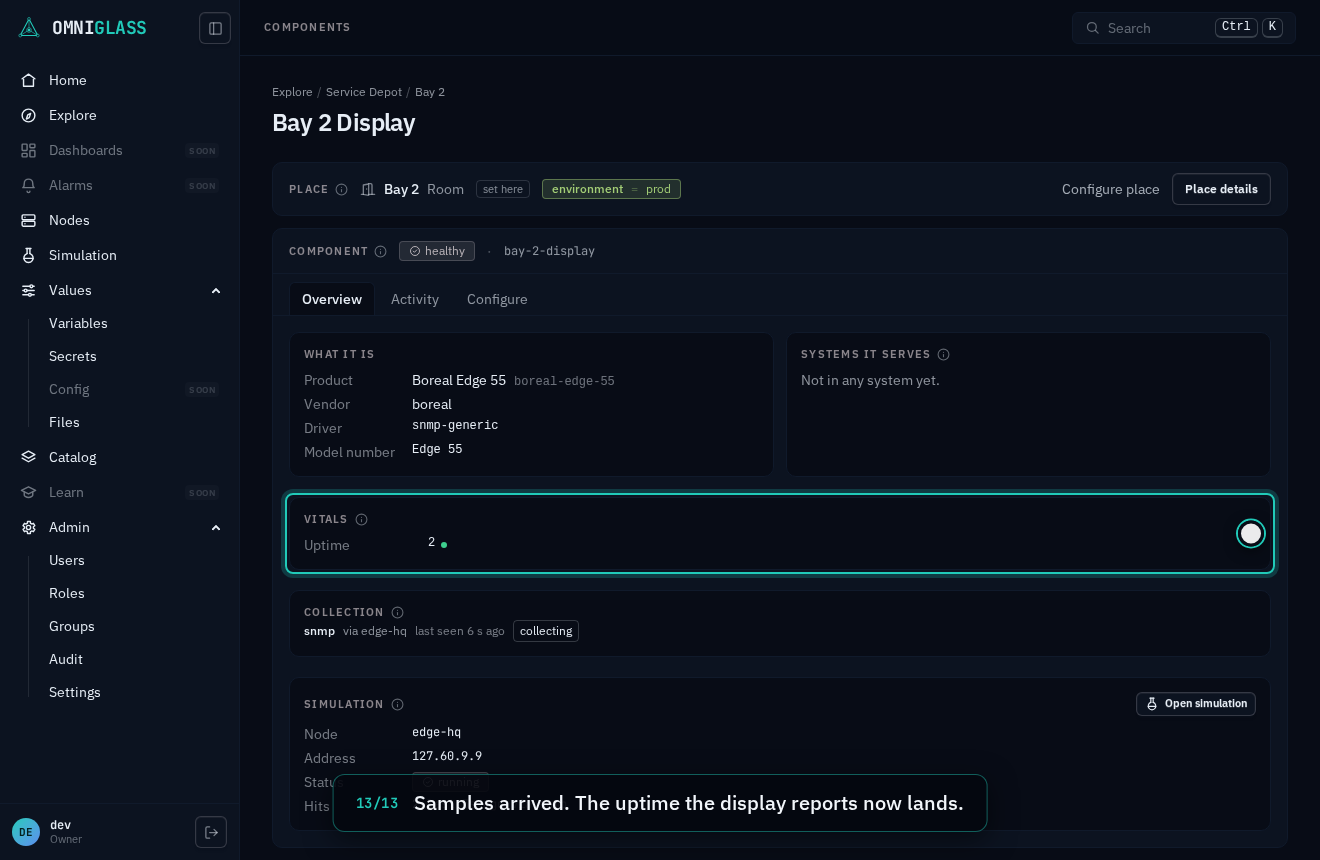The image size is (1320, 860).
Task: Show info for the Vitals section
Action: click(x=361, y=519)
